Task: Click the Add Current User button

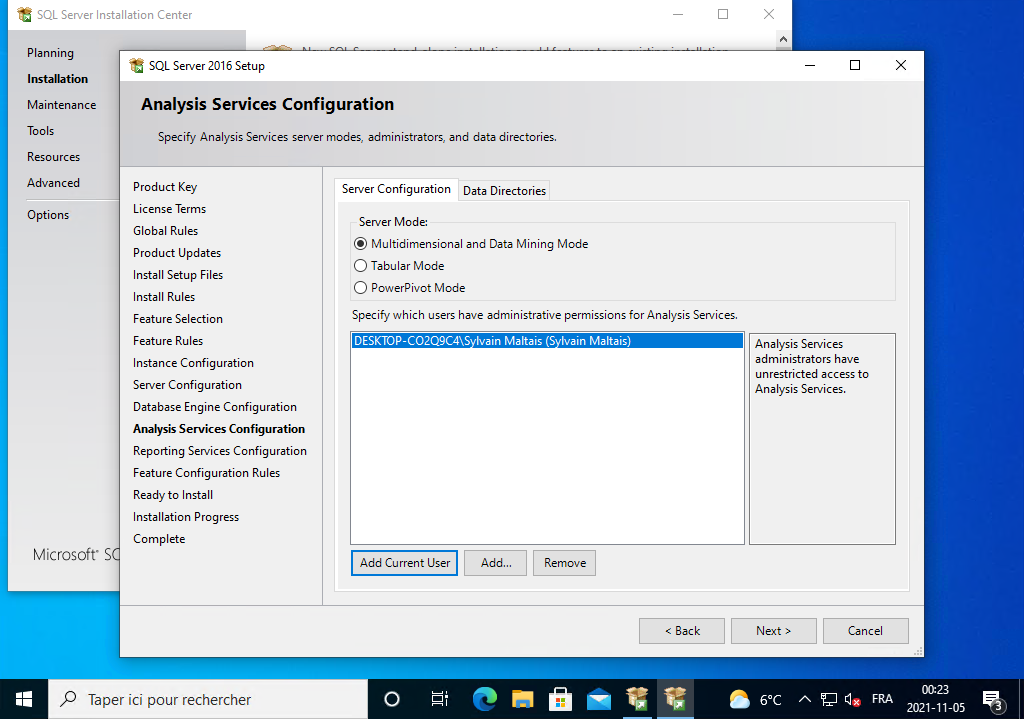Action: [405, 563]
